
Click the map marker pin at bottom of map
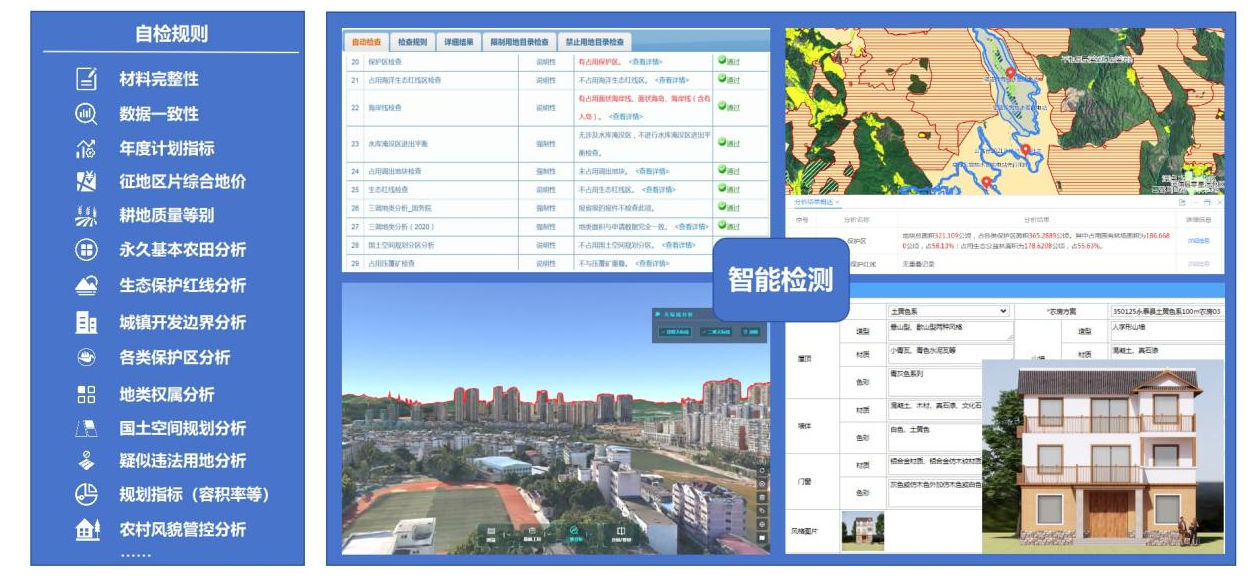(987, 182)
